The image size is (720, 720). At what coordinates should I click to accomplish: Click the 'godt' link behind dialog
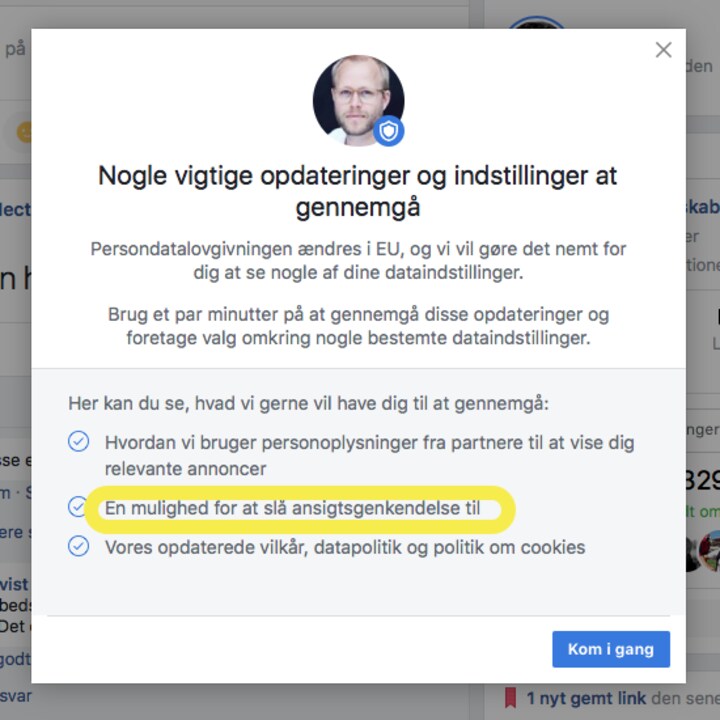tap(16, 659)
